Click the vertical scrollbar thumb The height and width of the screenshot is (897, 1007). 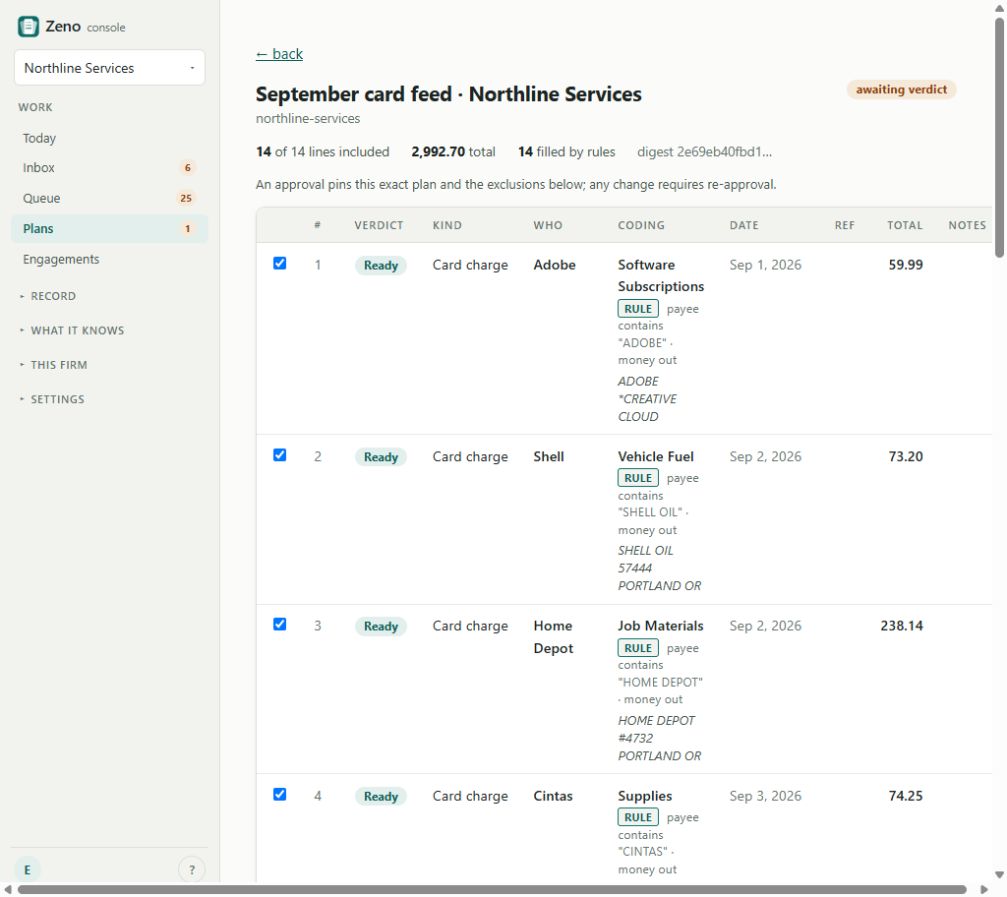tap(999, 137)
